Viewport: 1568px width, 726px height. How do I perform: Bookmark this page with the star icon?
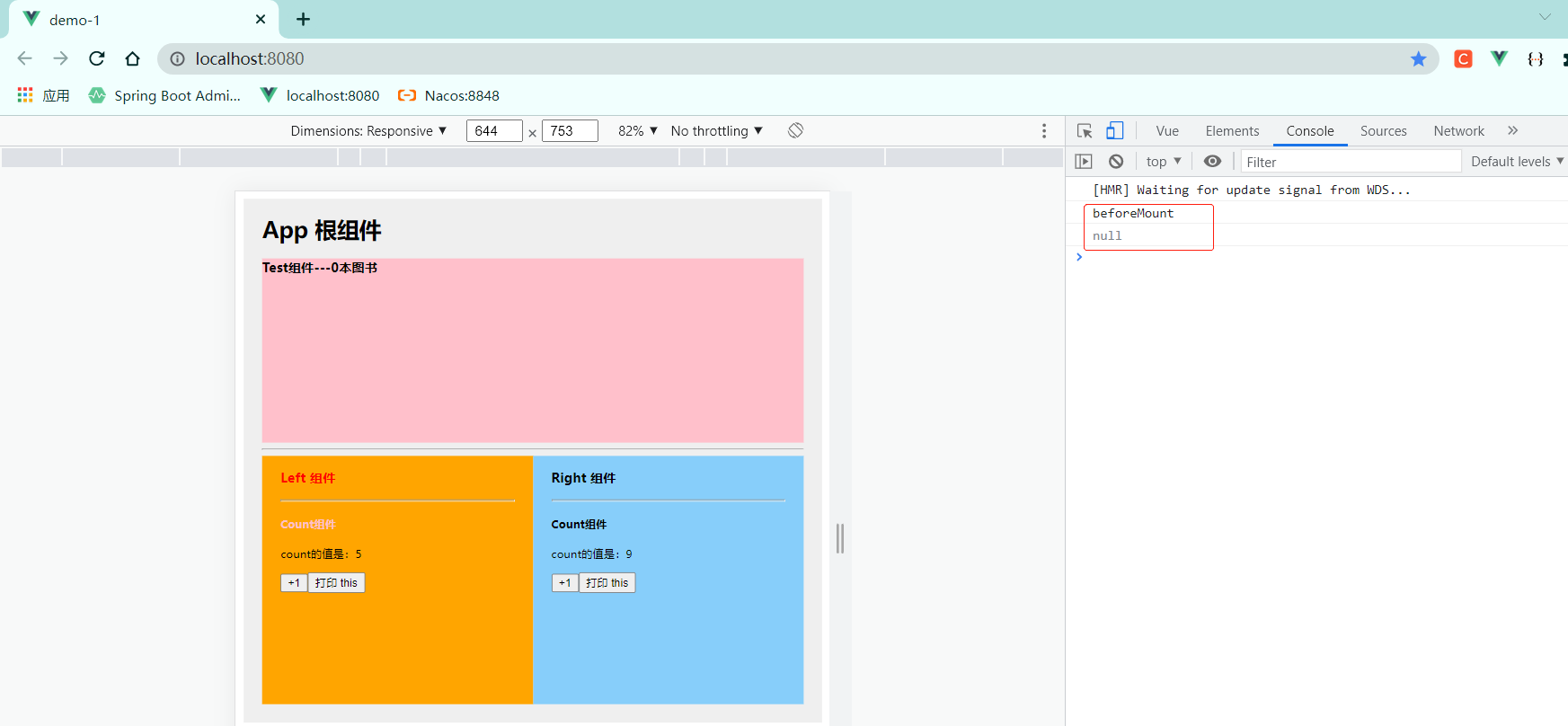pos(1418,58)
